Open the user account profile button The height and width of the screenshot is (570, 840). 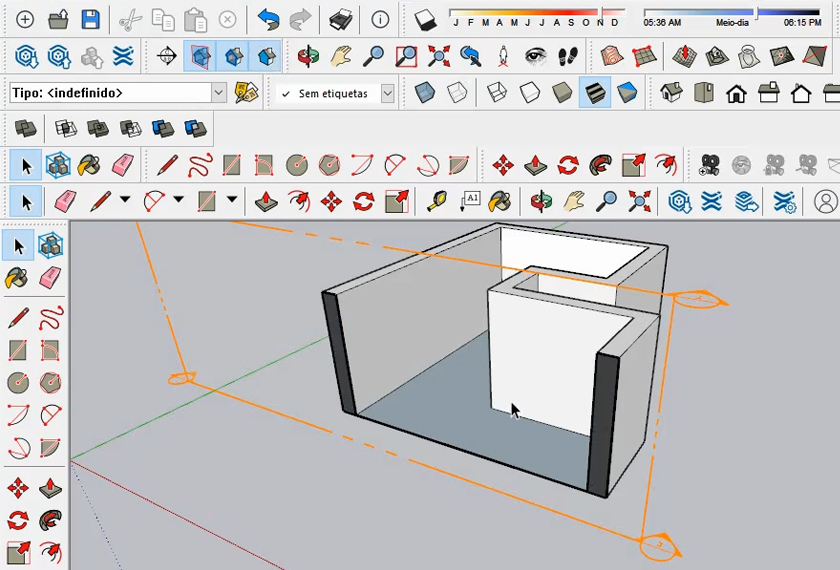(x=825, y=201)
